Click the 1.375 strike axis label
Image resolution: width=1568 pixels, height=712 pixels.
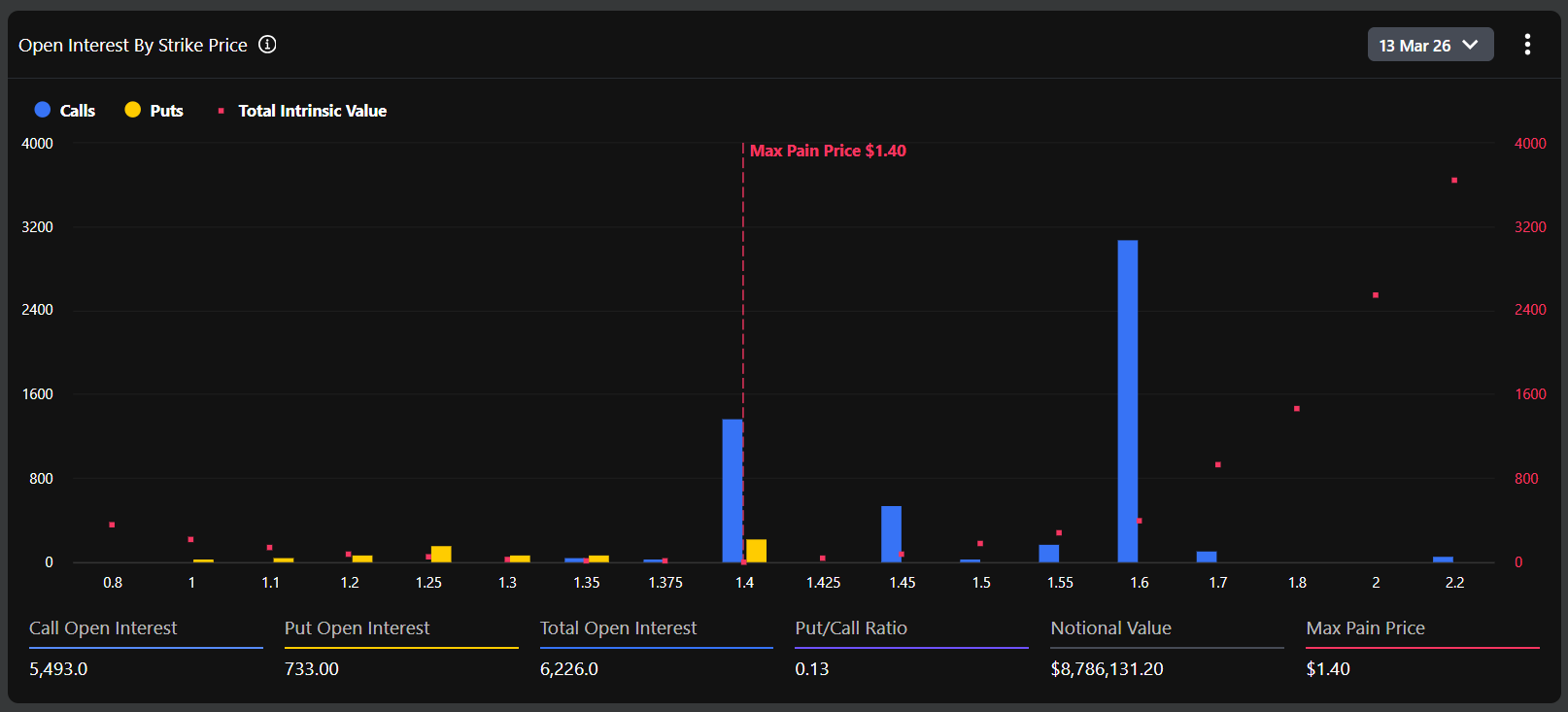(665, 583)
